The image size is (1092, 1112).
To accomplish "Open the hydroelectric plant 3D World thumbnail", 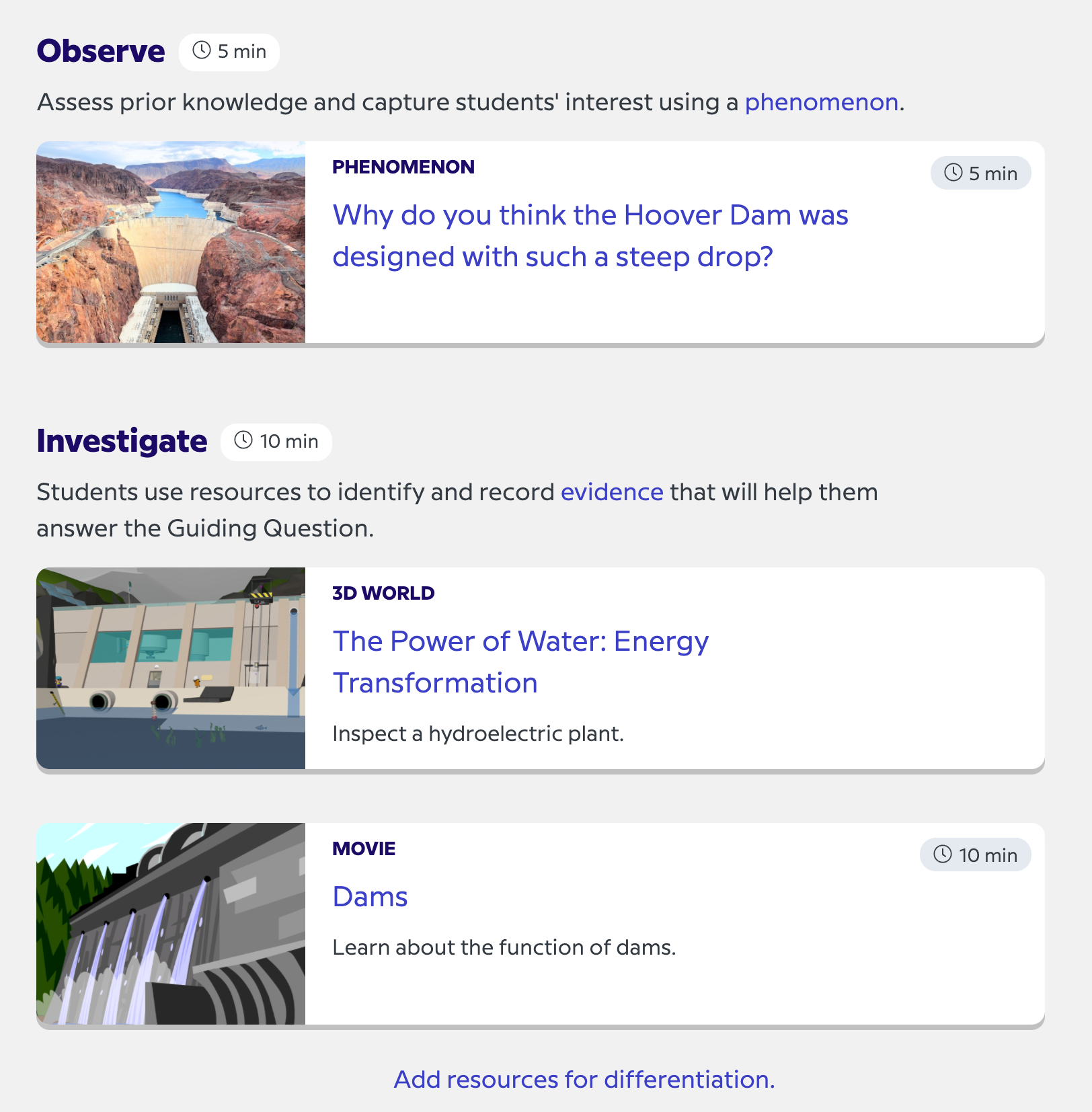I will (171, 668).
